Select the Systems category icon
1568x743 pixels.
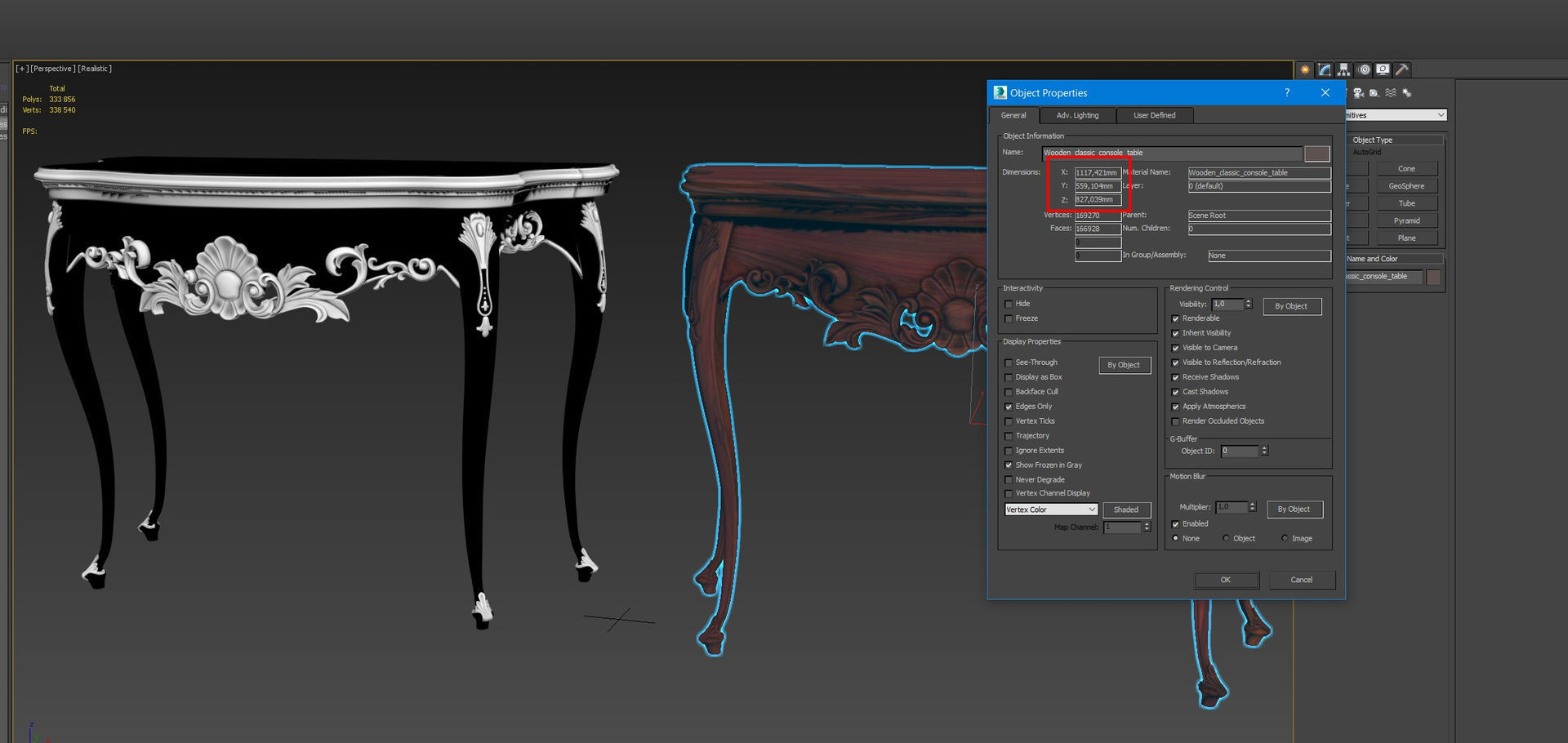1407,93
